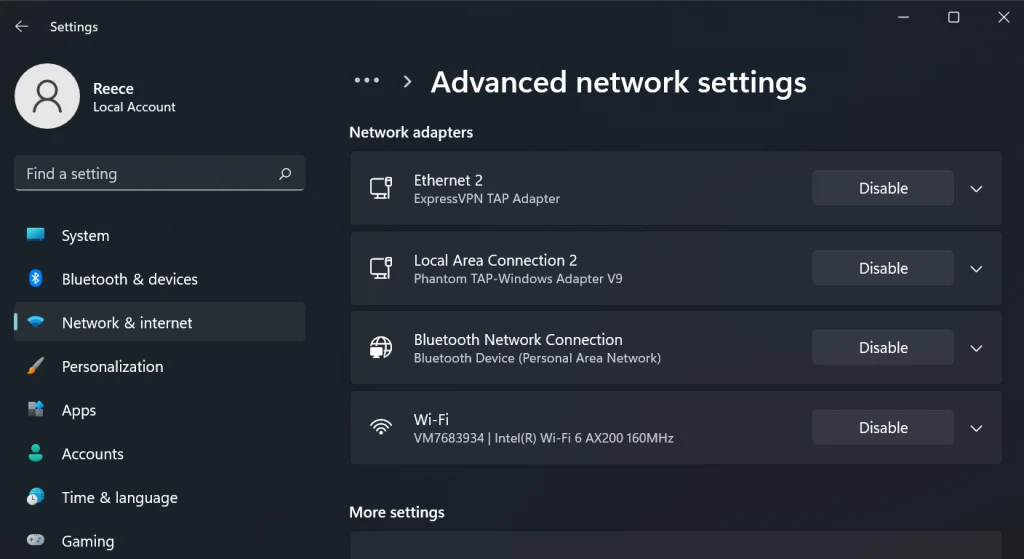
Task: Disable the Bluetooth Network Connection
Action: 883,348
